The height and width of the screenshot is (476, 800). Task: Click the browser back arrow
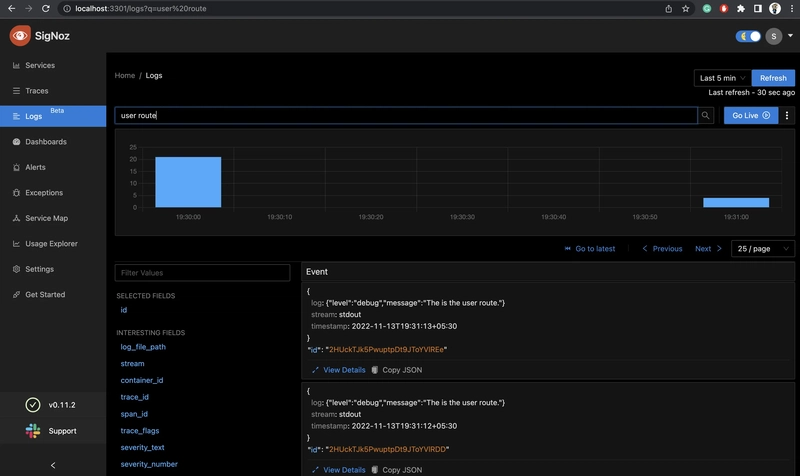click(11, 9)
